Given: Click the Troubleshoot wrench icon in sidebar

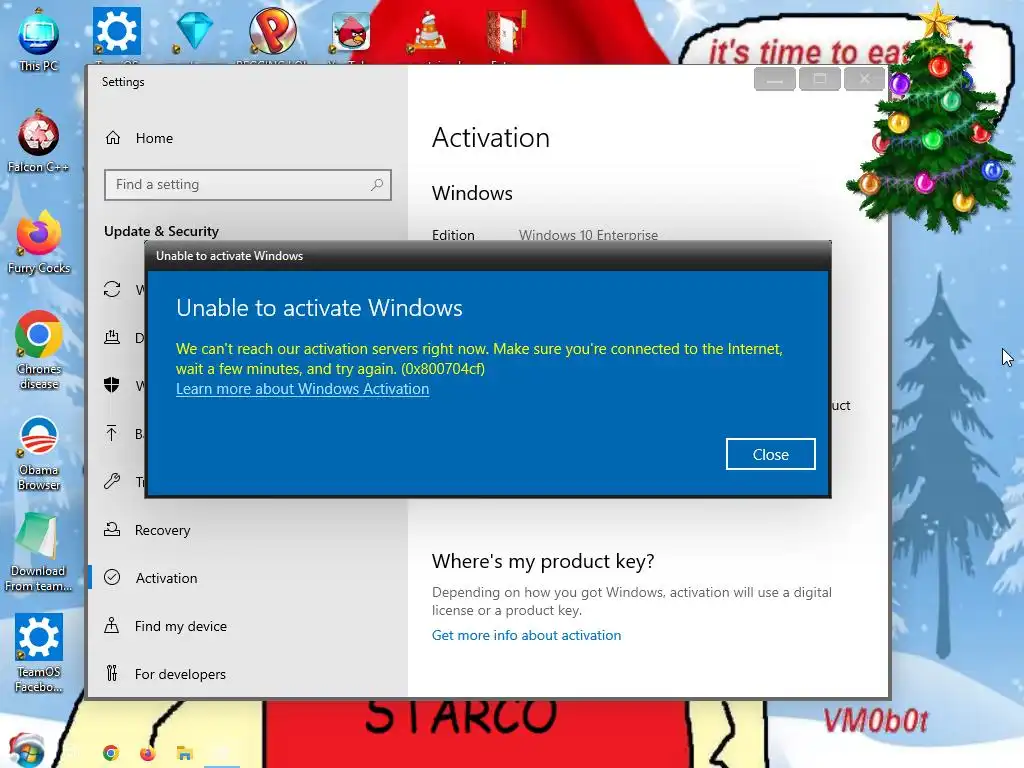Looking at the screenshot, I should click(112, 481).
